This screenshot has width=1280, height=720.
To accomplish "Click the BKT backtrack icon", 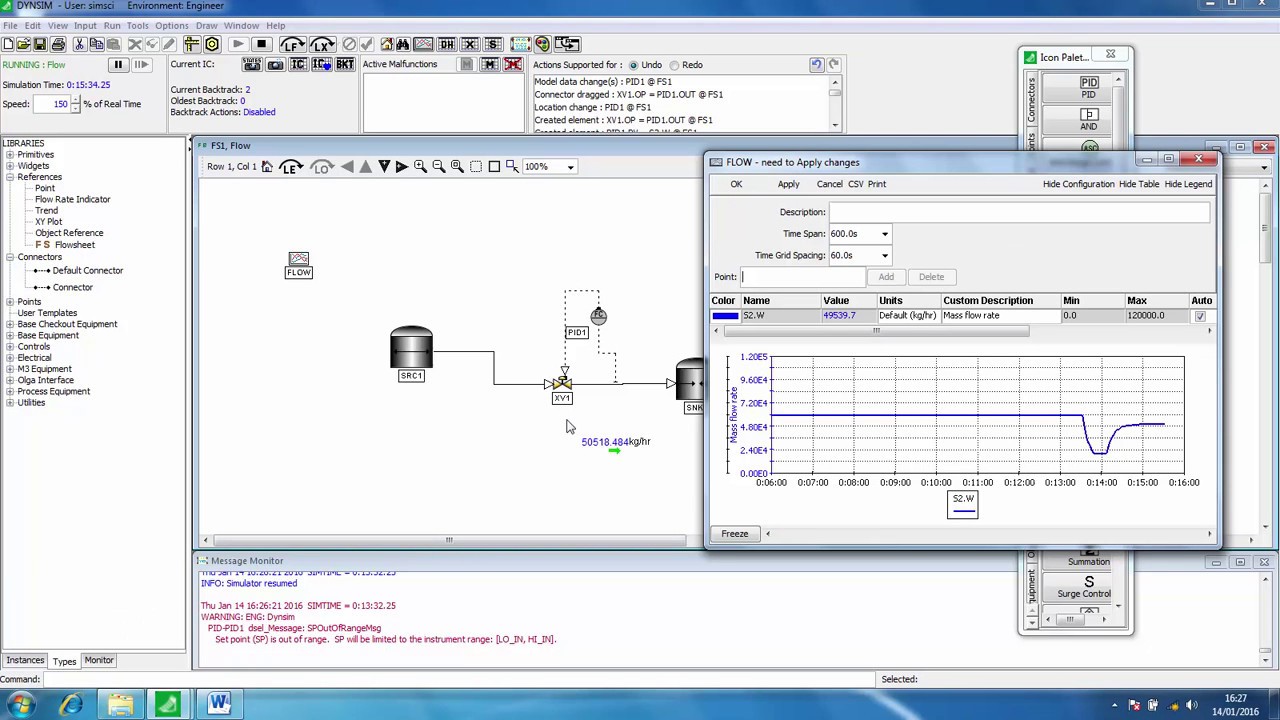I will [345, 65].
